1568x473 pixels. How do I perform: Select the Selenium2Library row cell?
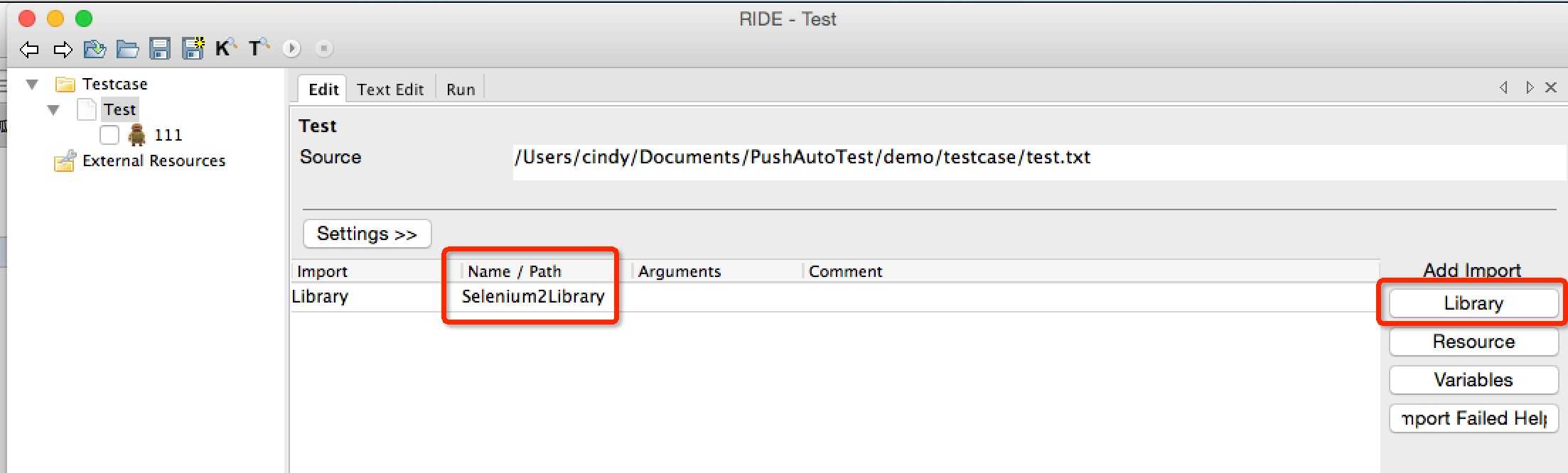(533, 297)
